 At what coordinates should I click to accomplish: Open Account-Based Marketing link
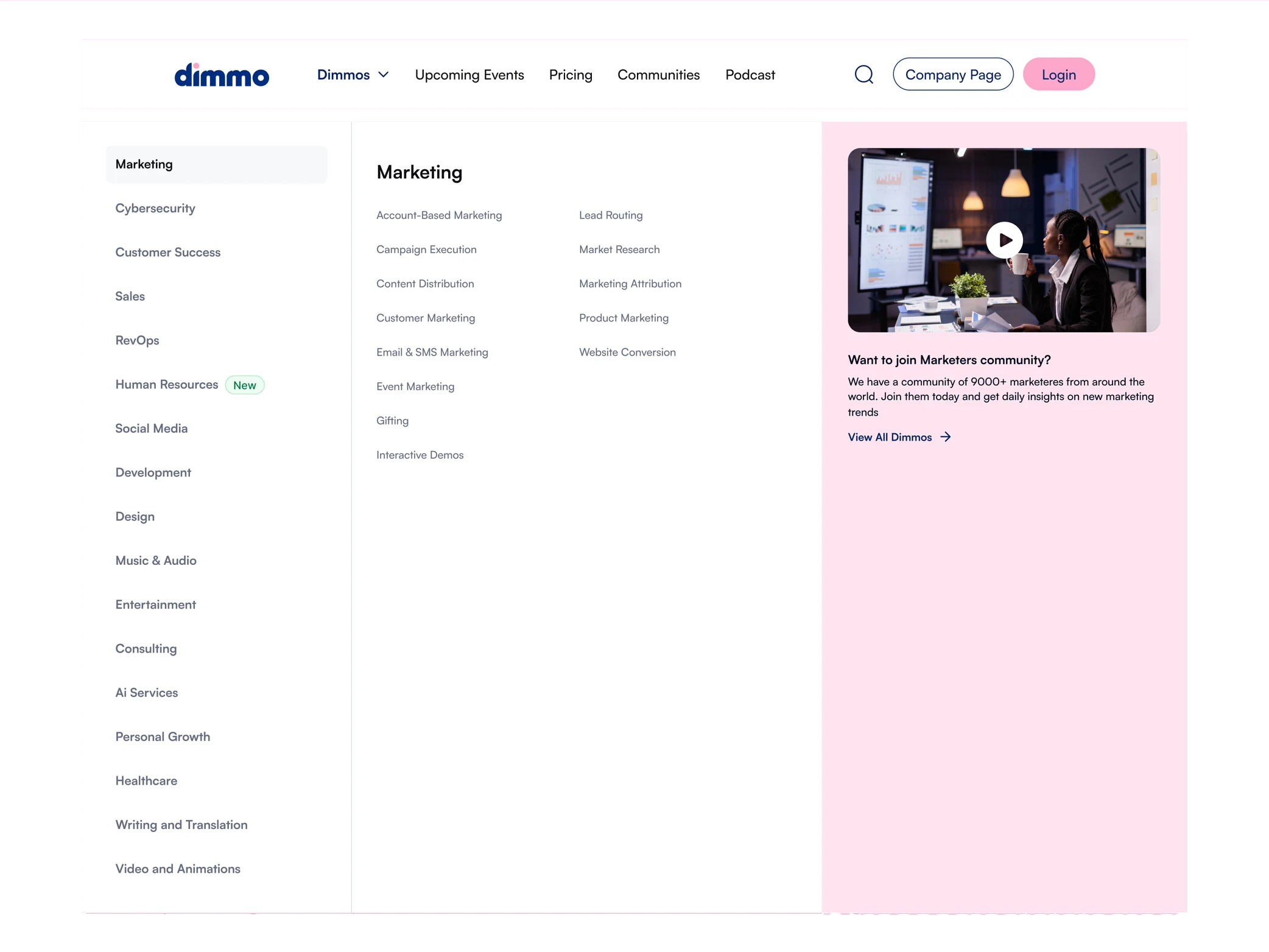tap(439, 215)
